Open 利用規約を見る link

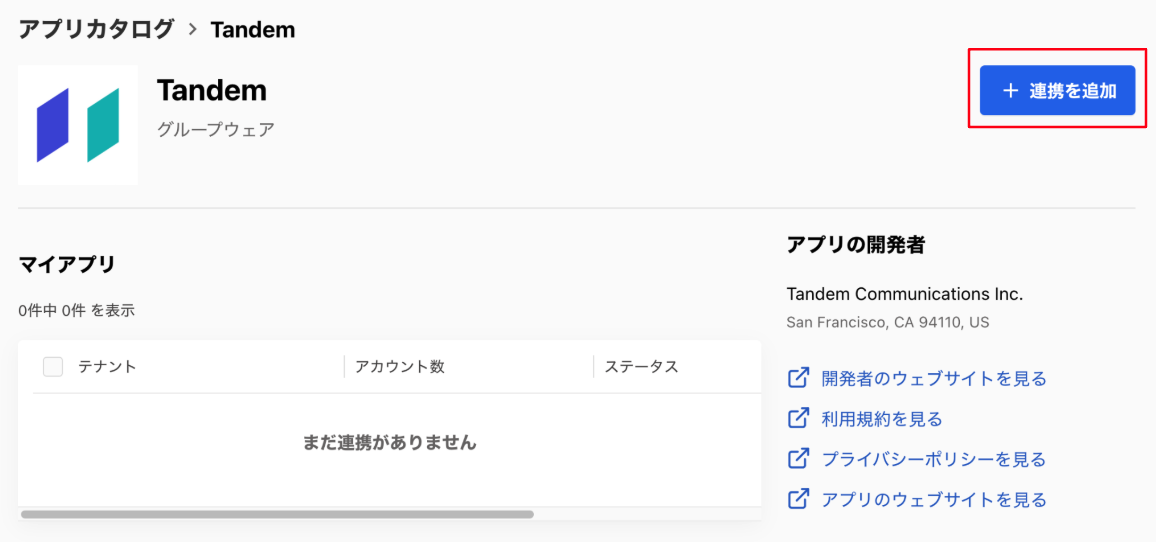pos(882,420)
